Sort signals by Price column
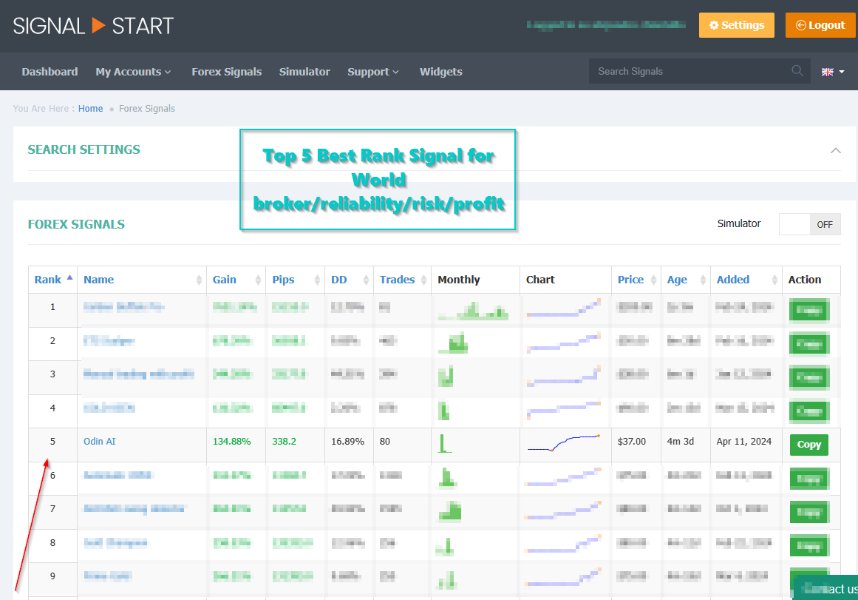 pyautogui.click(x=630, y=280)
